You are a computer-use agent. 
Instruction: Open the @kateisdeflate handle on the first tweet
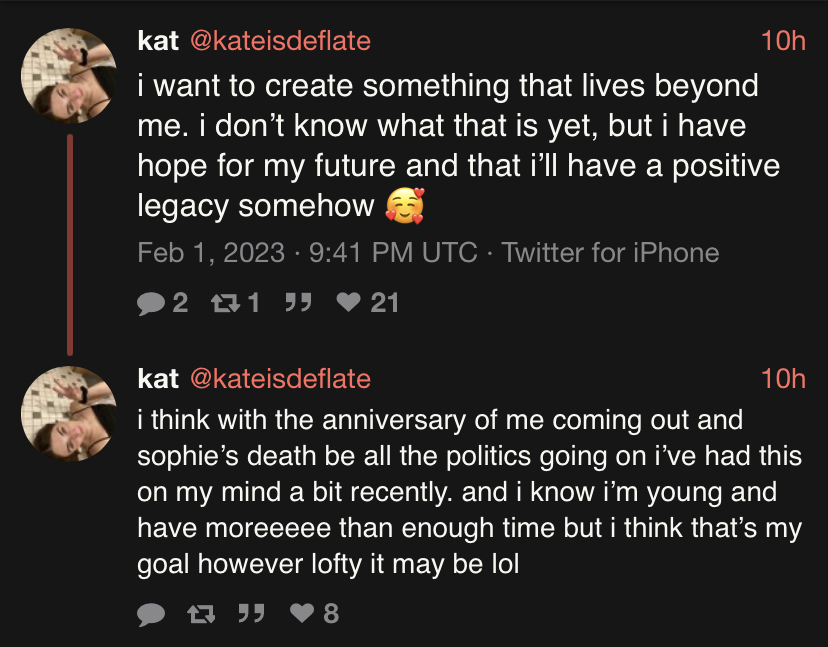(x=279, y=40)
